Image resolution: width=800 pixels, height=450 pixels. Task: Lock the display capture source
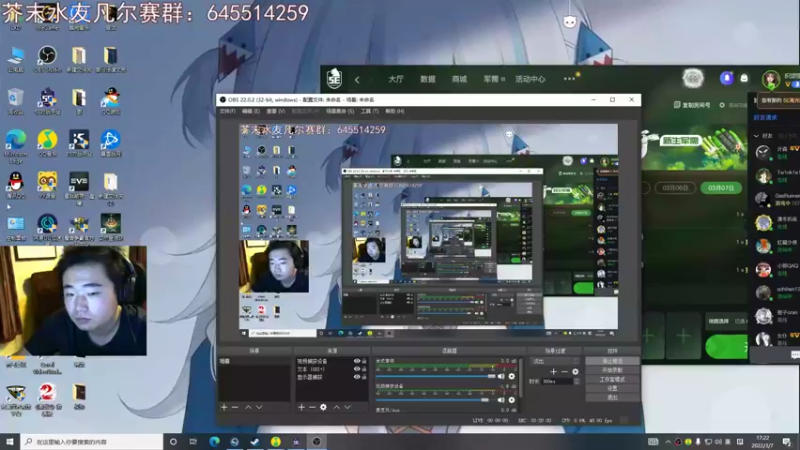click(364, 377)
